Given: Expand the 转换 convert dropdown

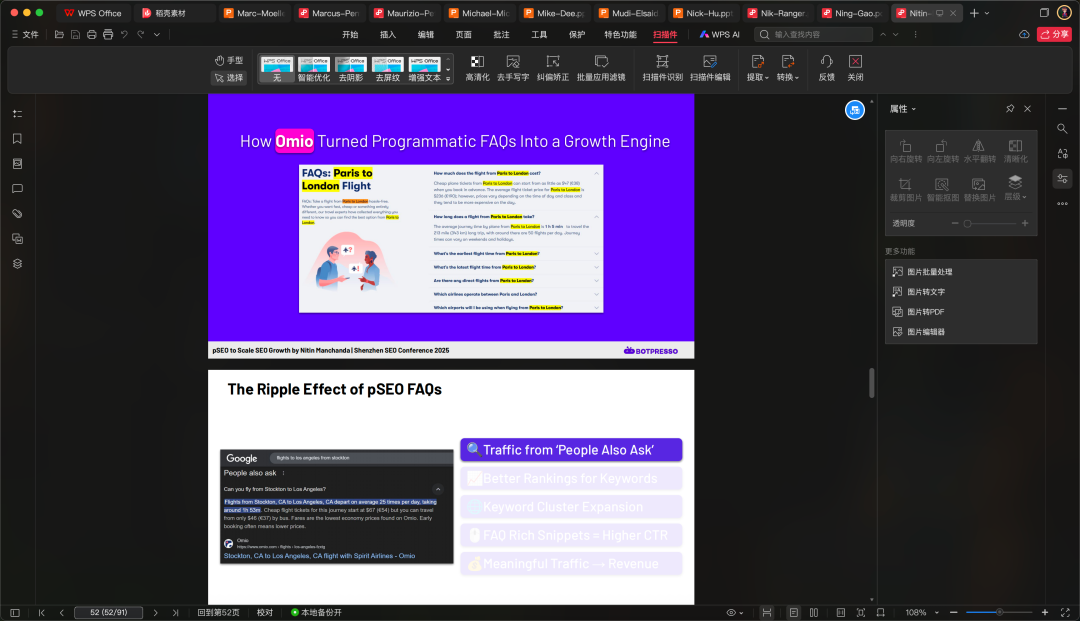Looking at the screenshot, I should (788, 69).
